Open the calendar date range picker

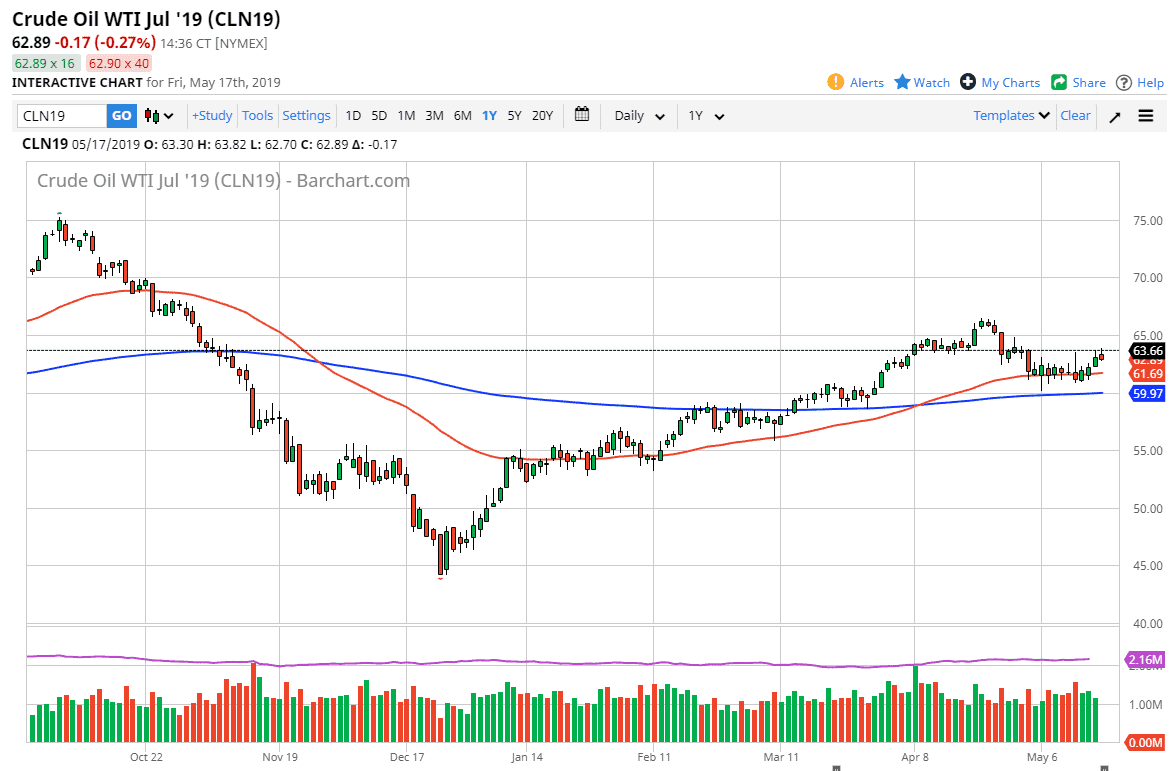[583, 115]
